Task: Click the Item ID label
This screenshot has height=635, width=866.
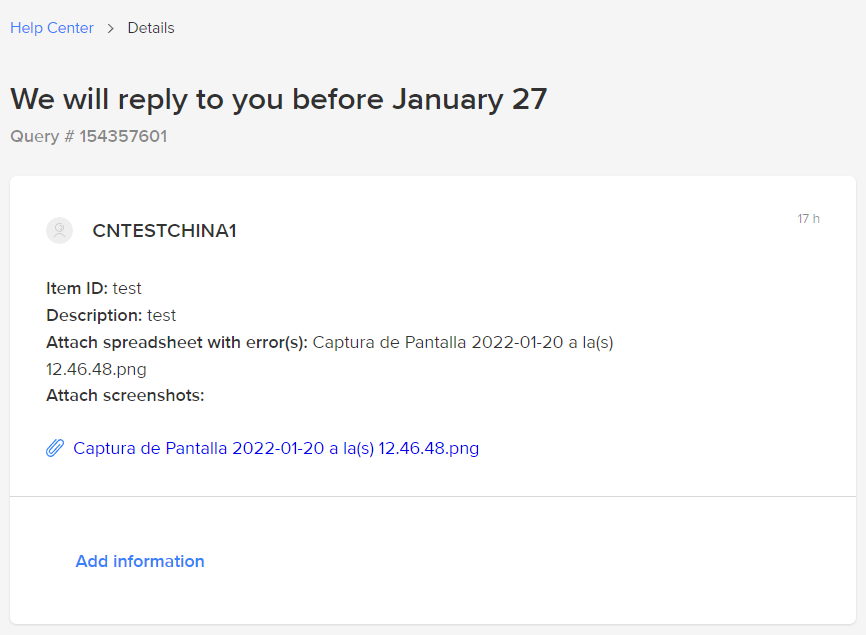Action: 77,288
